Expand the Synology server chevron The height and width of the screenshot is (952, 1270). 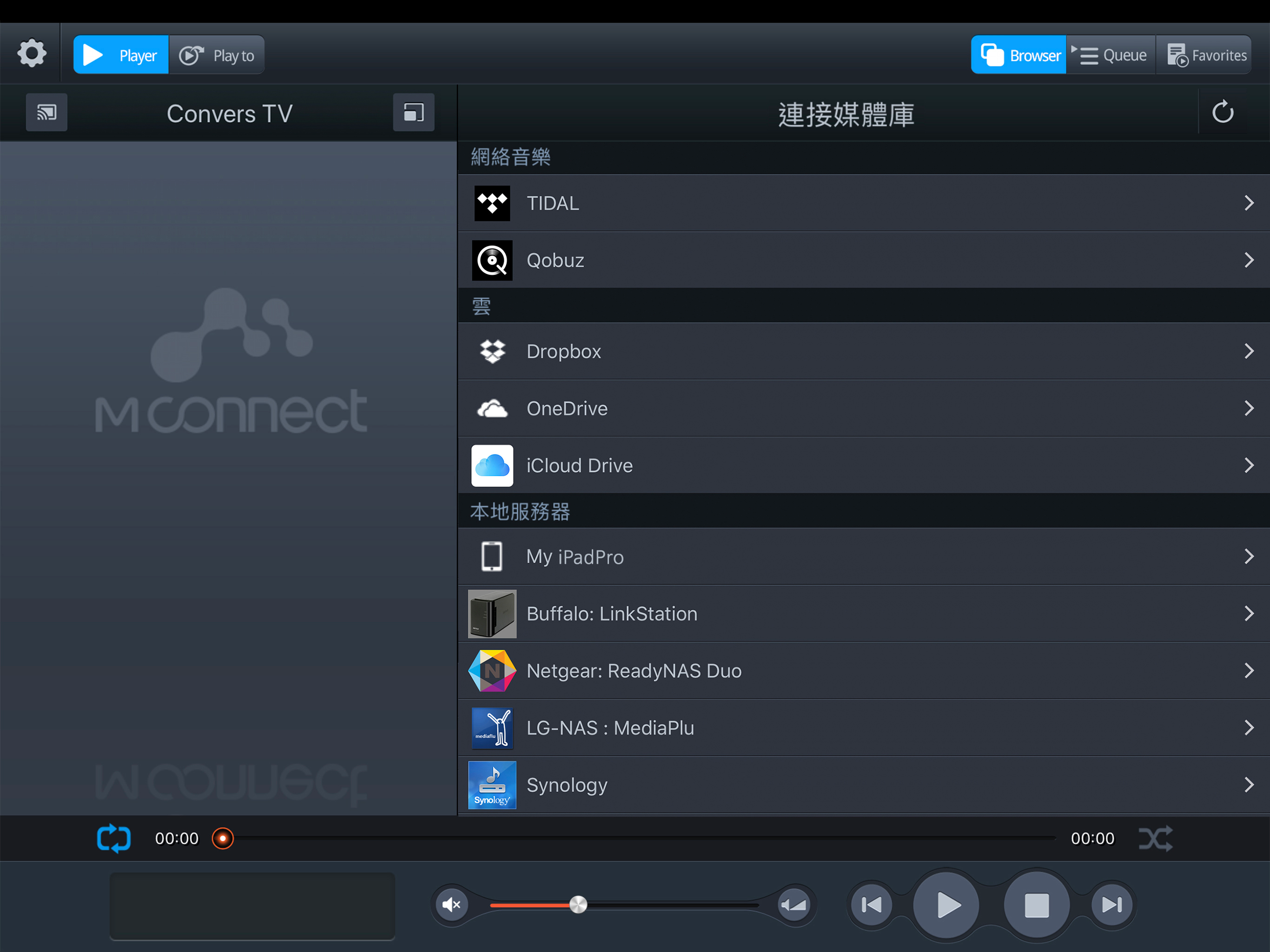1248,785
